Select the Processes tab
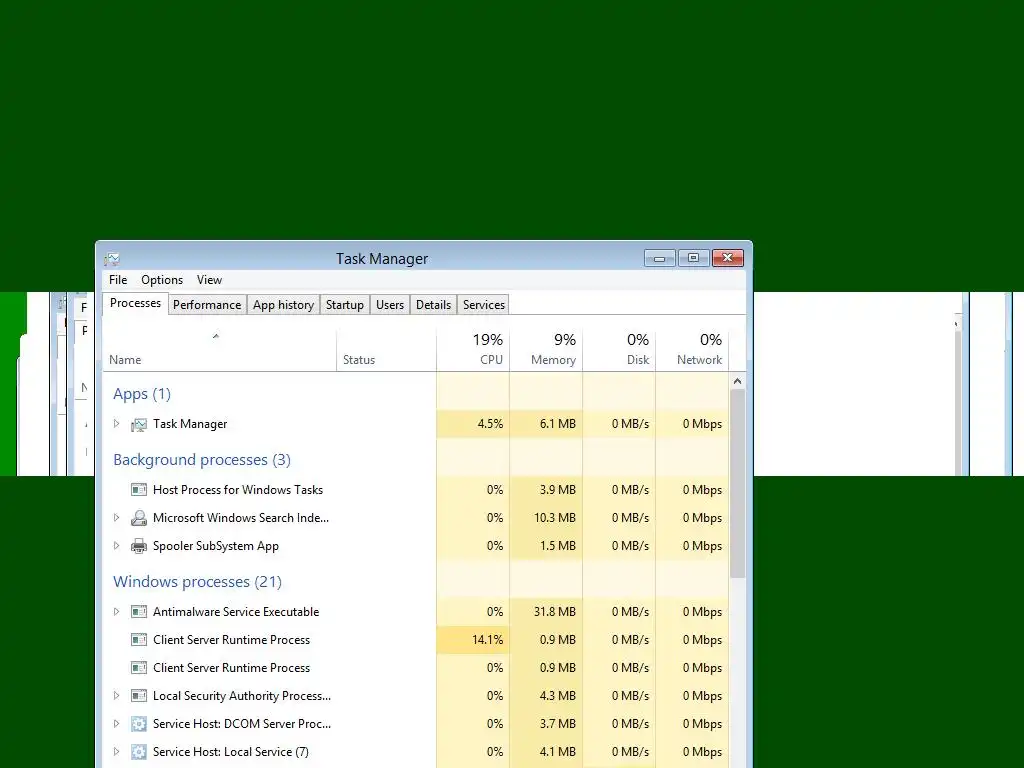Viewport: 1024px width, 768px height. pyautogui.click(x=135, y=304)
